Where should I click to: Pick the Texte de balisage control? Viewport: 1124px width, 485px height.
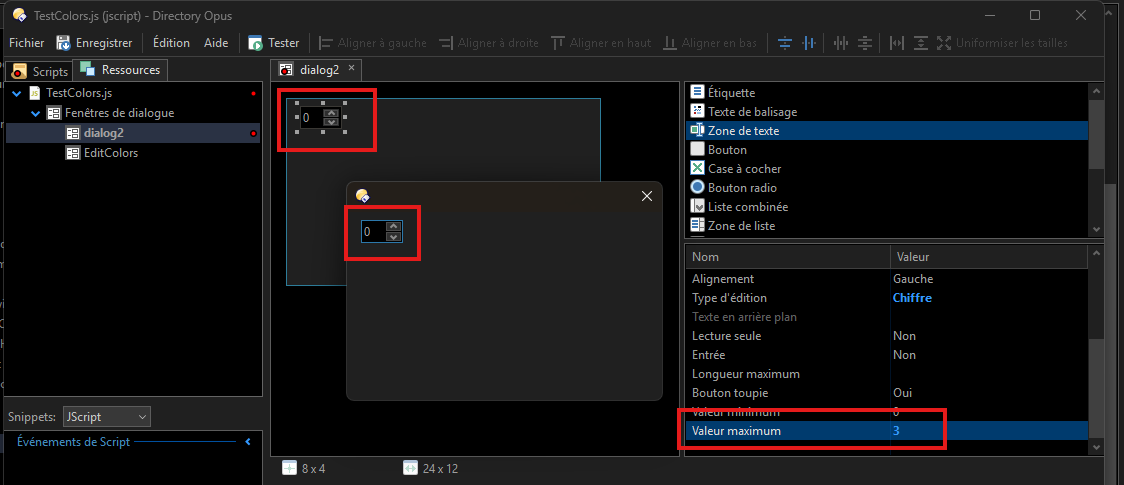click(x=752, y=111)
